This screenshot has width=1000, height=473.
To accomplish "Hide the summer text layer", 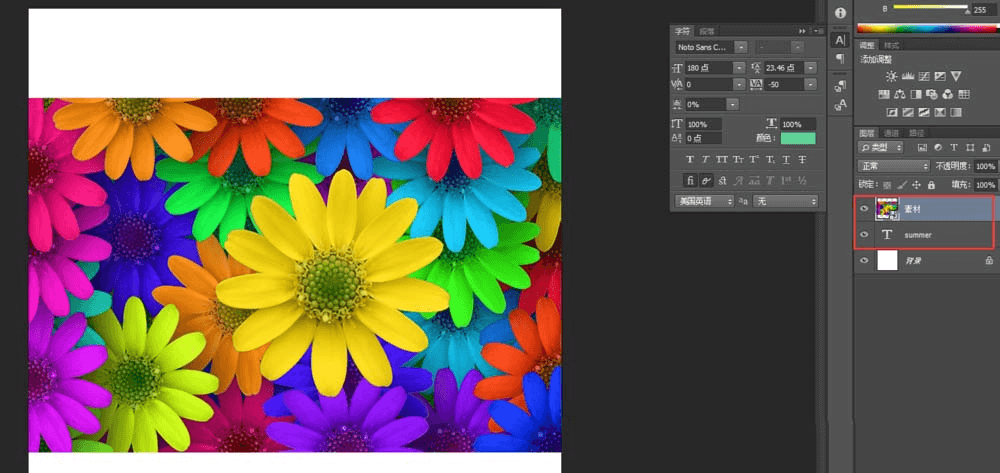I will click(864, 235).
